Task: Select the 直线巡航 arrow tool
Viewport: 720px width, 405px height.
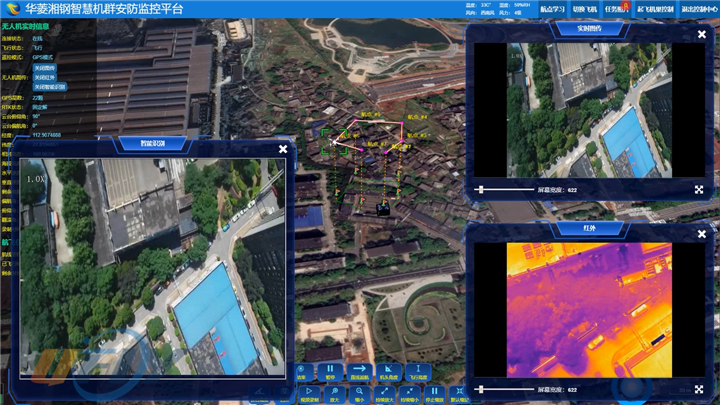Action: 359,371
